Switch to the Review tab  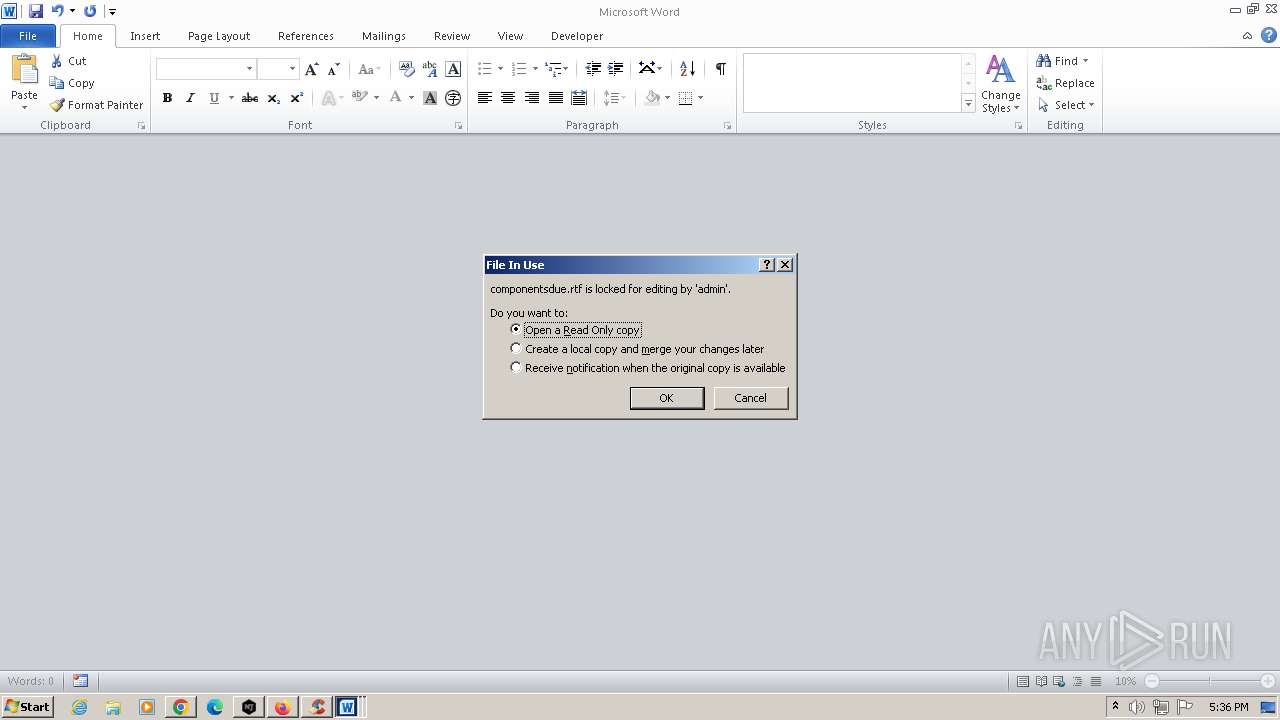[x=452, y=36]
